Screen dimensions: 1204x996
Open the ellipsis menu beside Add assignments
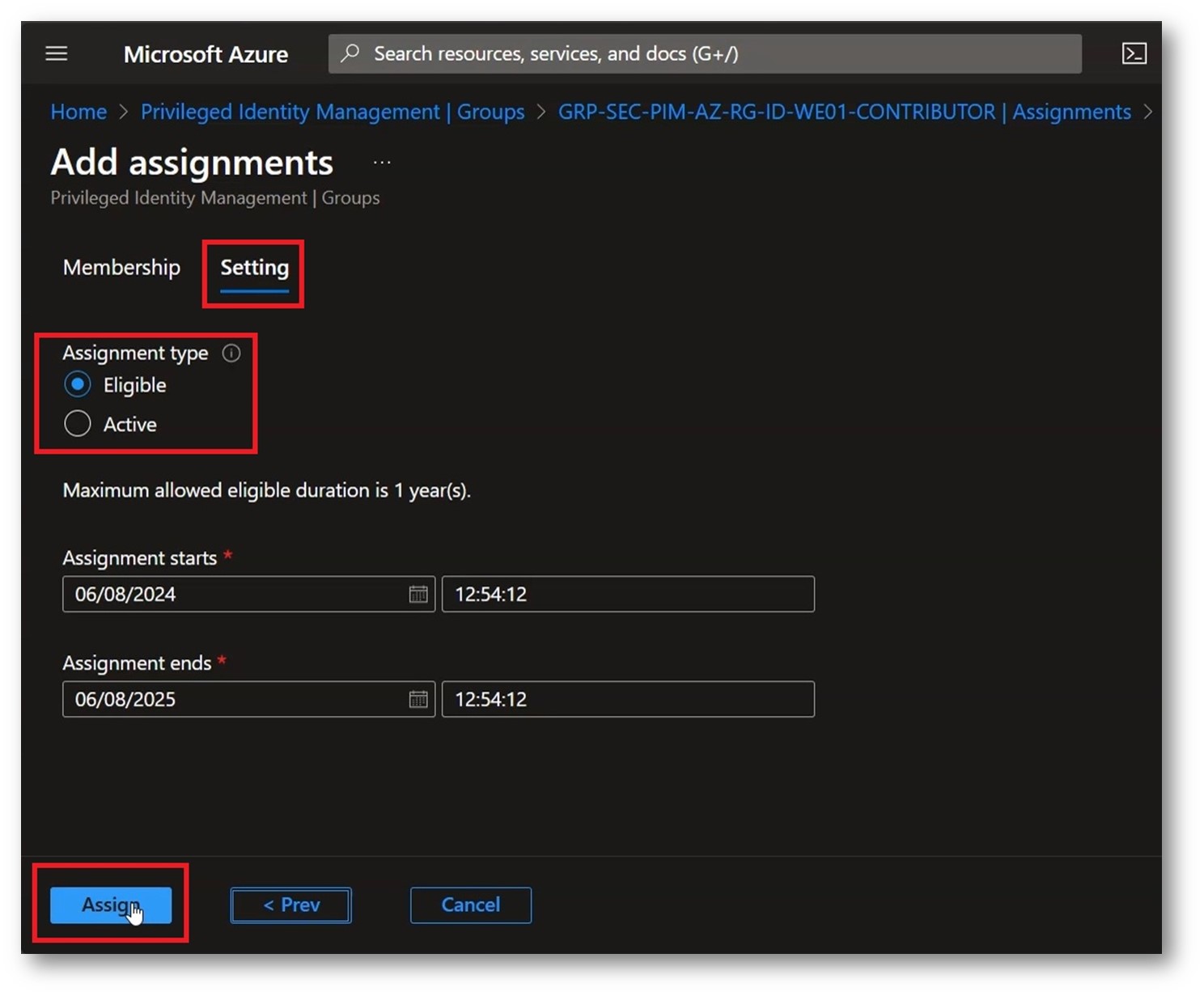pos(382,163)
